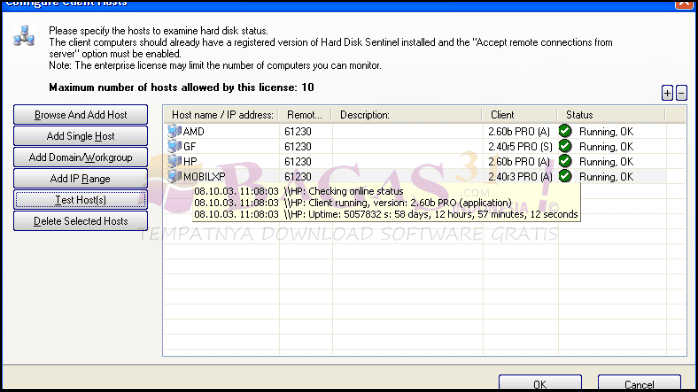The width and height of the screenshot is (698, 392).
Task: Click port 61230 in the MOBILXP row
Action: point(298,177)
